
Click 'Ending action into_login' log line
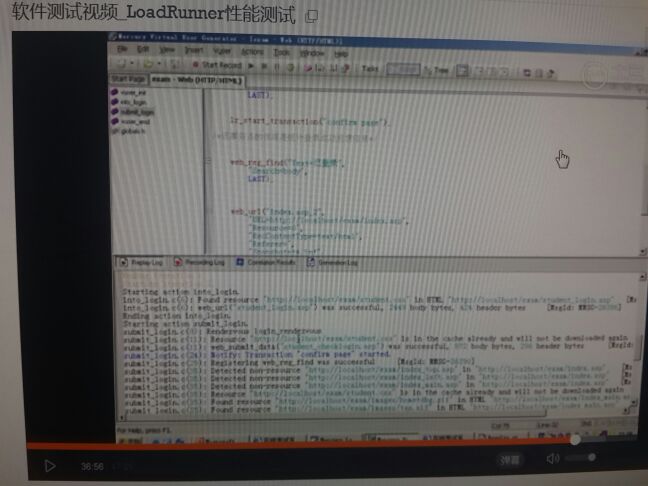[x=177, y=315]
